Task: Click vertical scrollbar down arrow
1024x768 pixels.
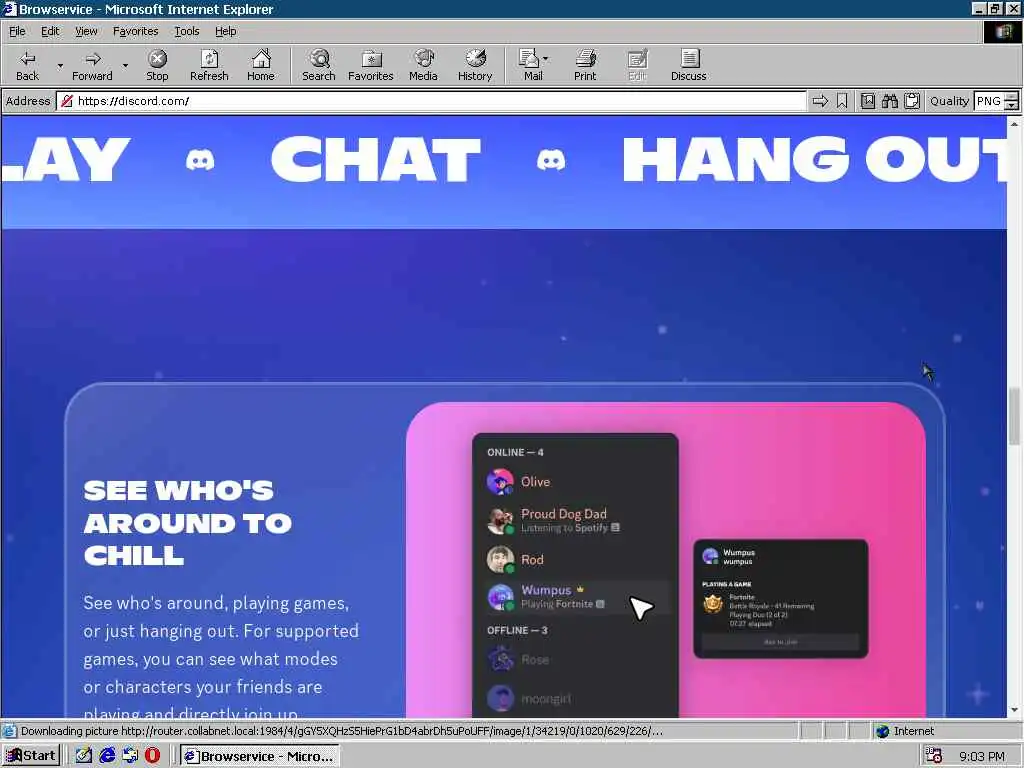Action: tap(1014, 711)
